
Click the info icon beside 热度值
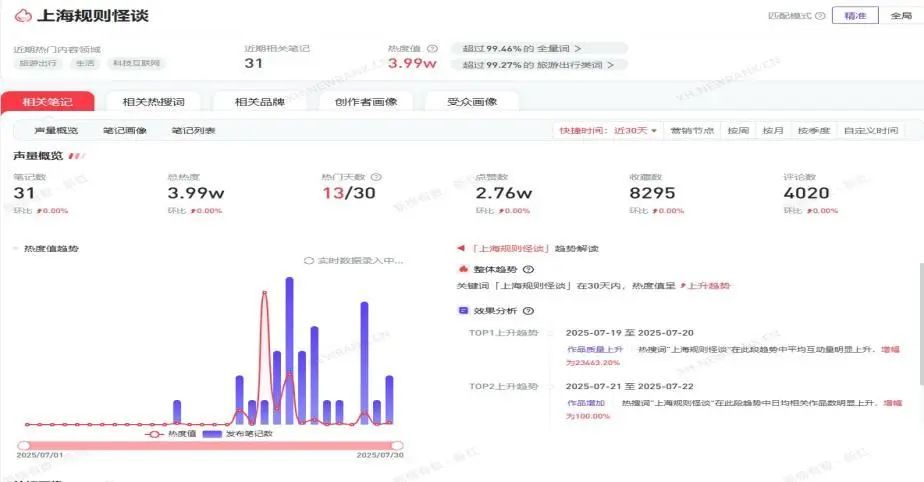432,48
